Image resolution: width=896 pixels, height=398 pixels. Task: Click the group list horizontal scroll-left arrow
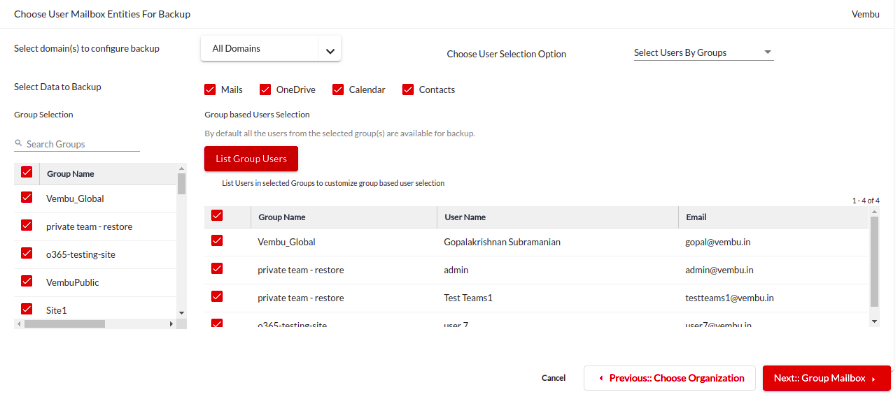pos(19,324)
